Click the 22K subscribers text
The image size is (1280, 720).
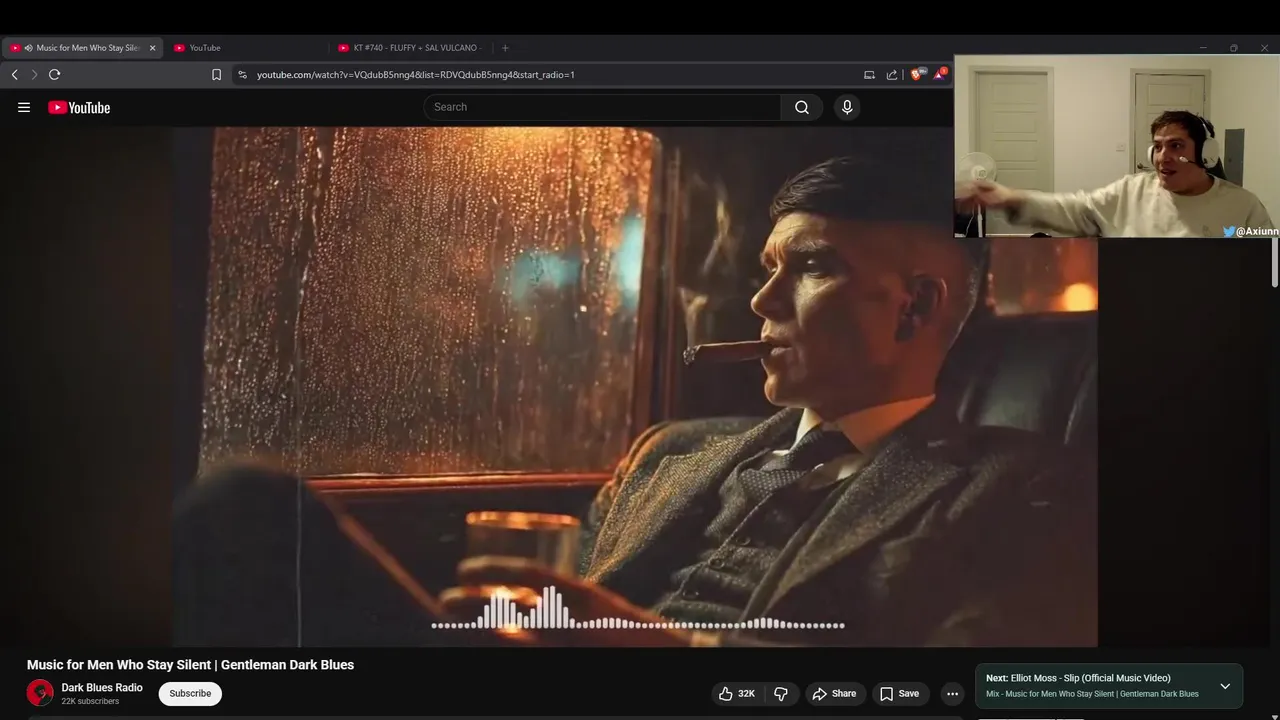[x=90, y=702]
